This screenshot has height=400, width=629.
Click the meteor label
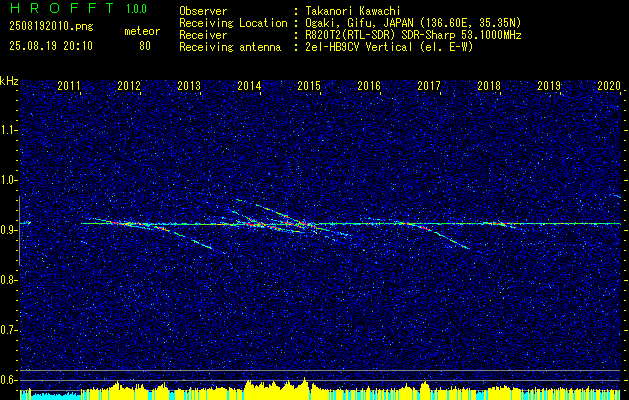[x=142, y=31]
